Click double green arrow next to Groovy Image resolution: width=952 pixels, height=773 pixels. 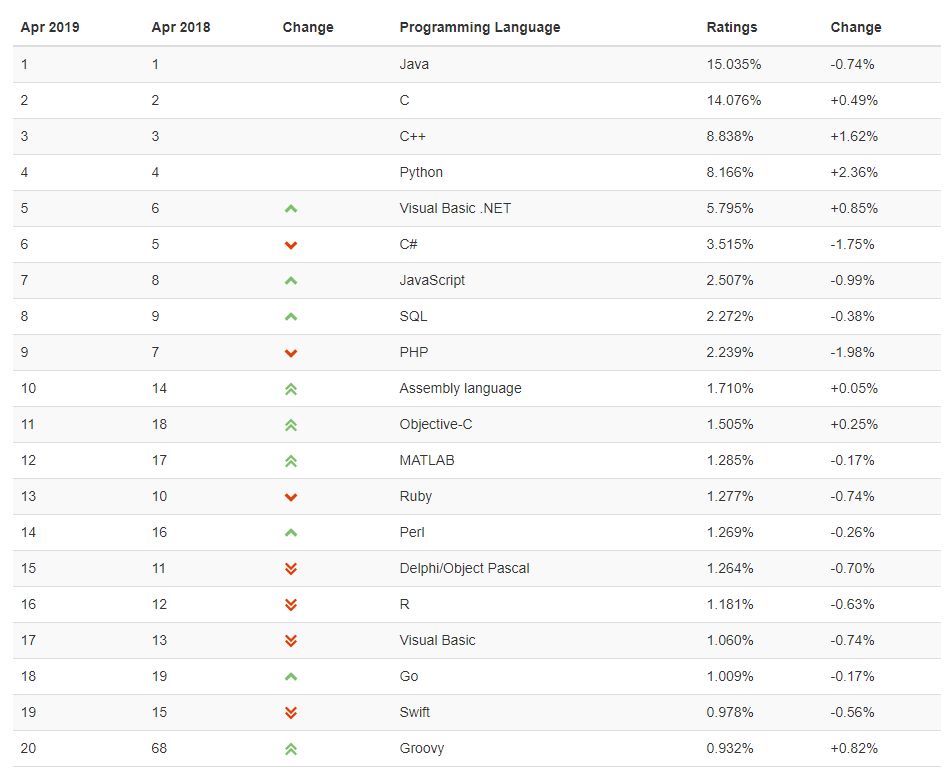[291, 749]
